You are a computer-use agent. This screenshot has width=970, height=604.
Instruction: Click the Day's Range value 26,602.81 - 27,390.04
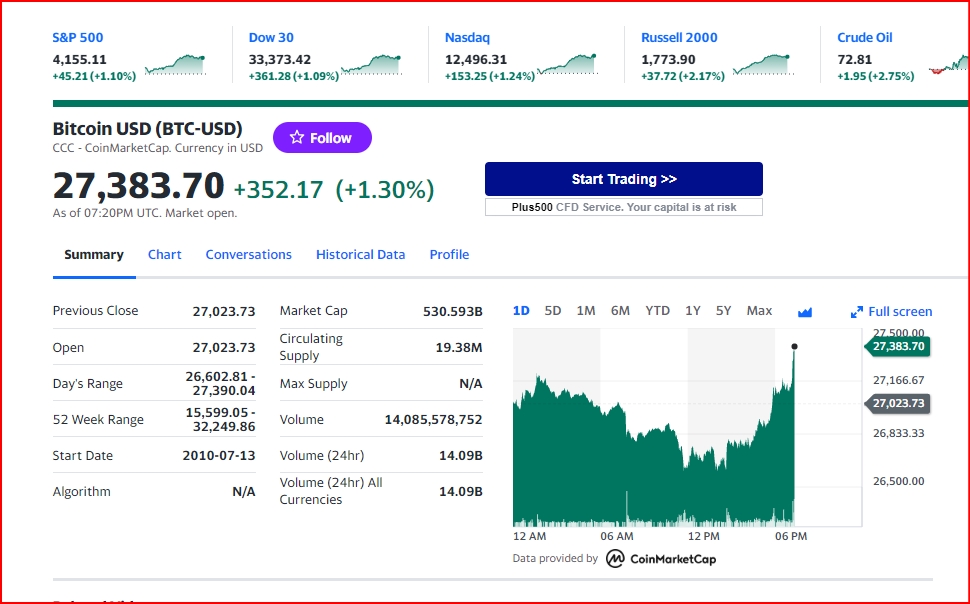point(220,384)
